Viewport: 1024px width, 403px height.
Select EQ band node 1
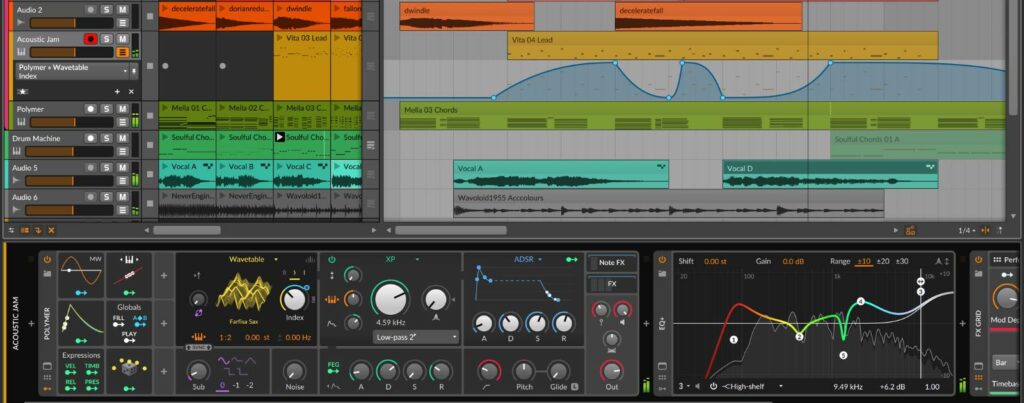pyautogui.click(x=733, y=340)
